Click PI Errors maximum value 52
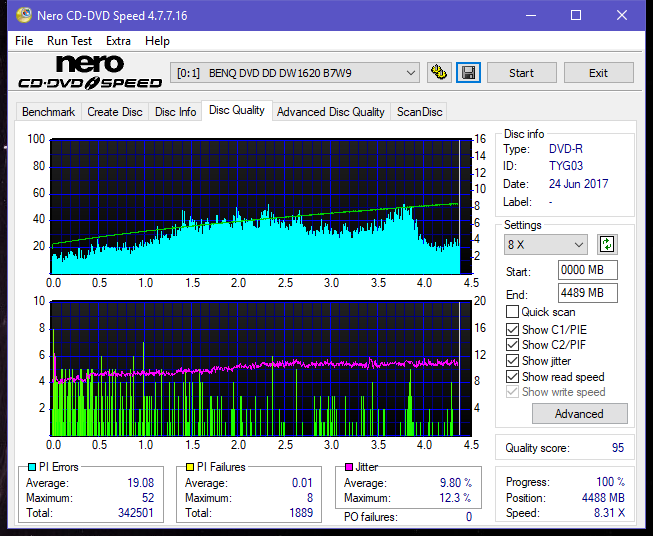This screenshot has height=536, width=653. (x=148, y=498)
